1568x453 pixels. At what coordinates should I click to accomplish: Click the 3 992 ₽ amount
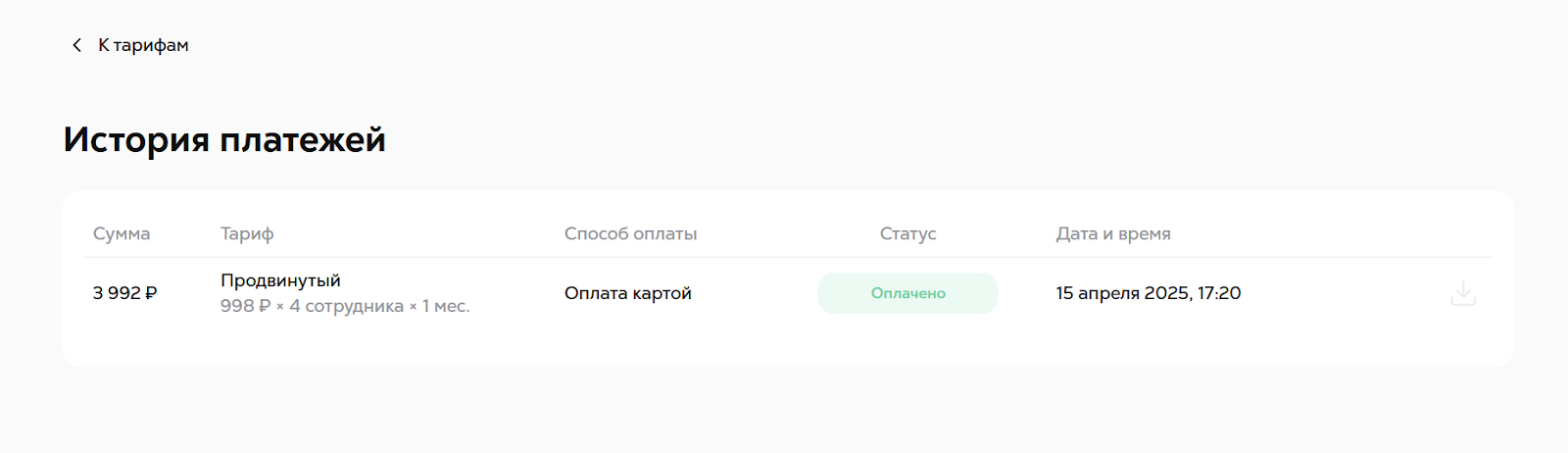click(x=124, y=293)
